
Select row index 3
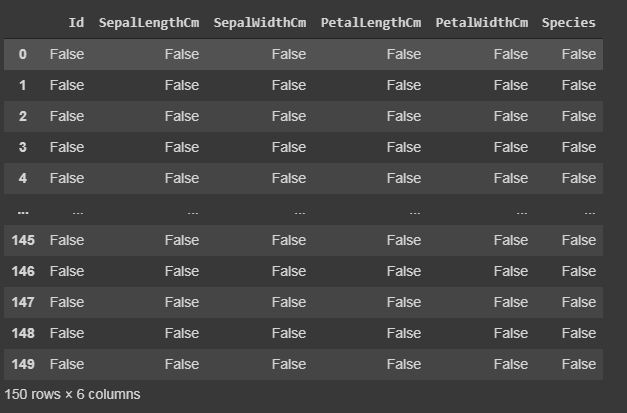point(23,147)
